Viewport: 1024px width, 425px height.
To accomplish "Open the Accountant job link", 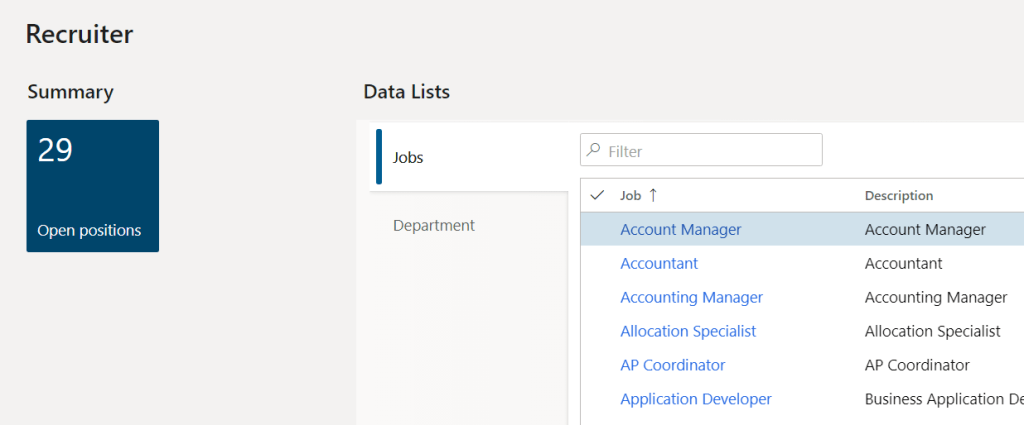I will [659, 264].
